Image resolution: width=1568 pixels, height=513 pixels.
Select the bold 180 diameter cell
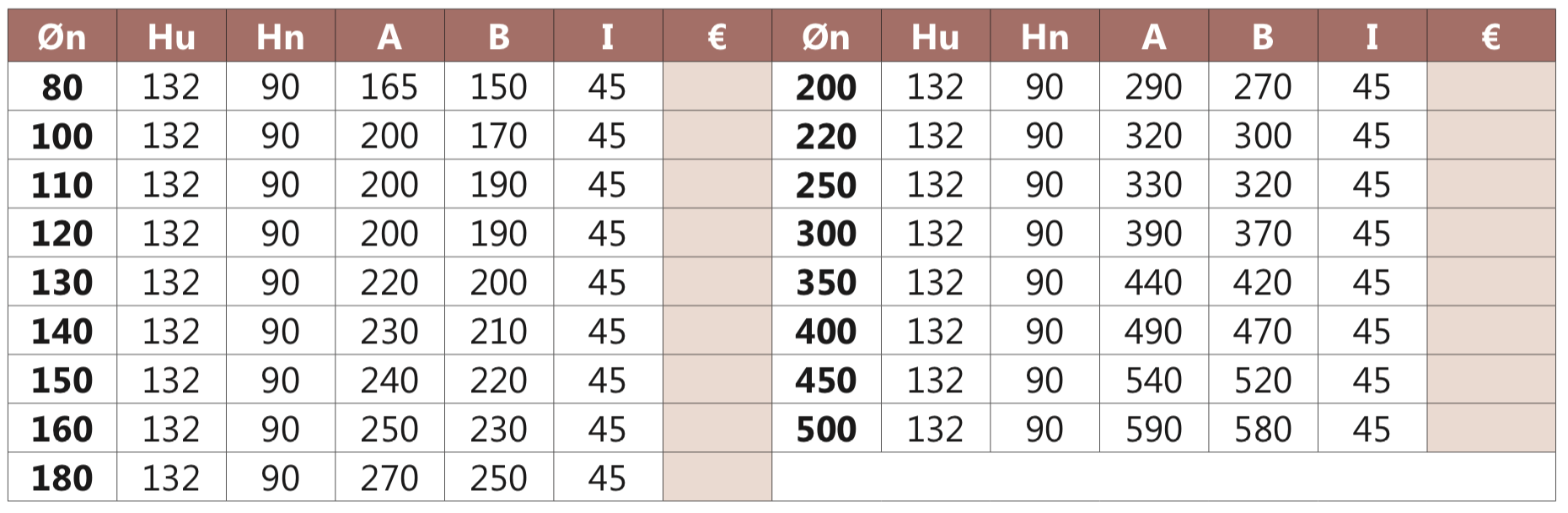coord(62,478)
